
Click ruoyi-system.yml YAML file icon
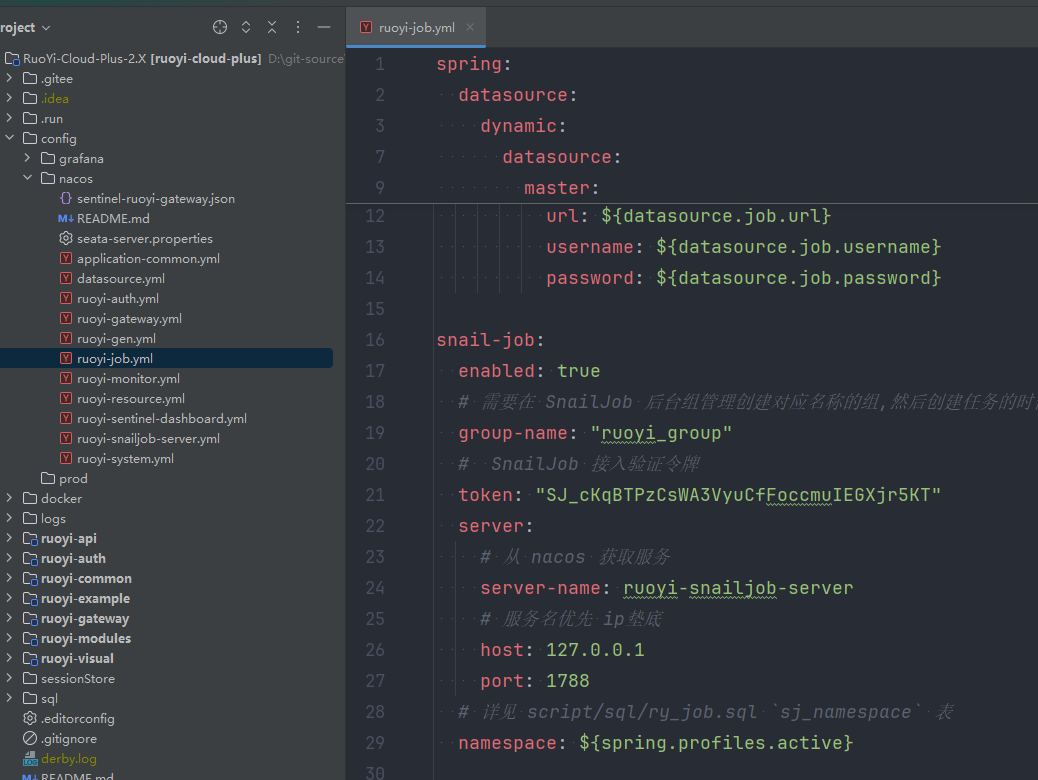click(66, 458)
